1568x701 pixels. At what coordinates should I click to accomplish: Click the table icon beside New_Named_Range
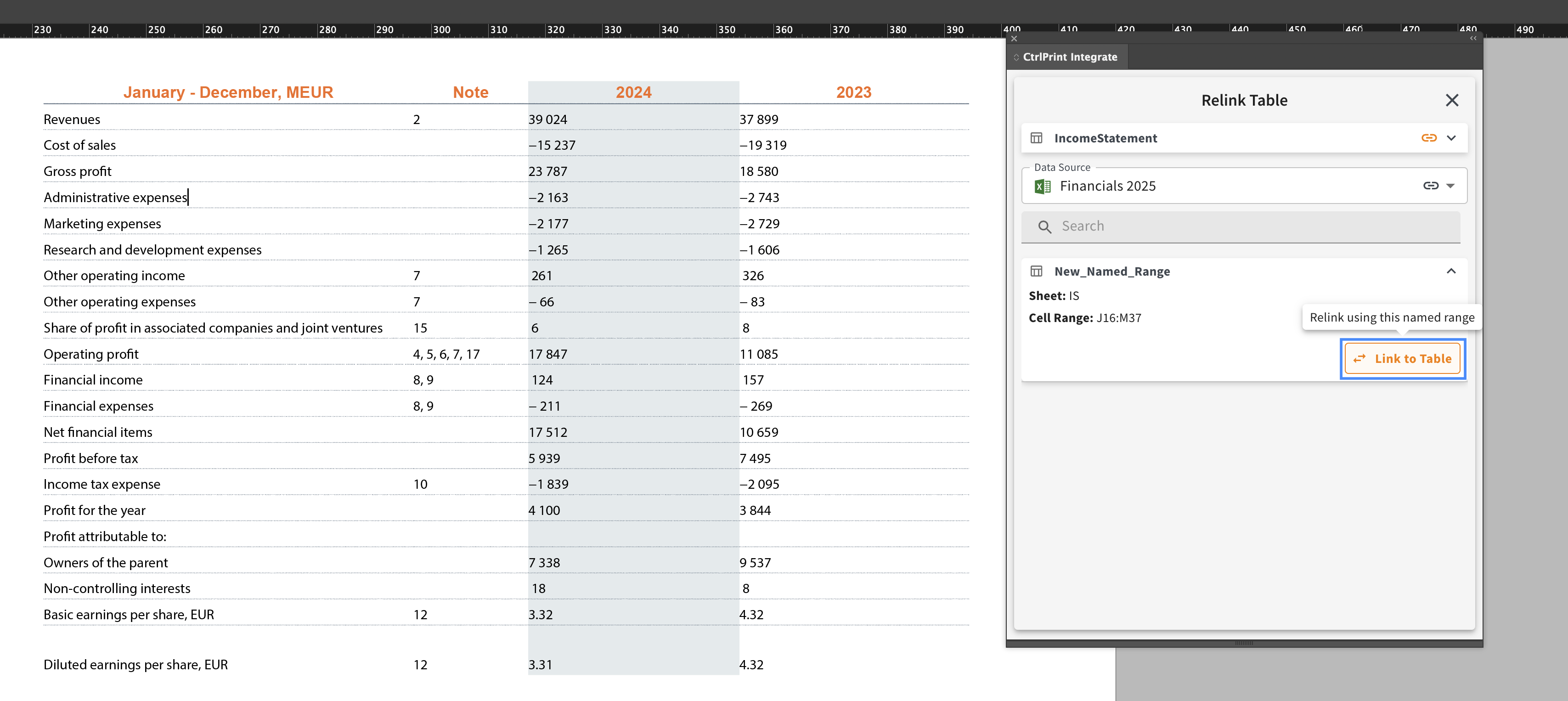1036,271
